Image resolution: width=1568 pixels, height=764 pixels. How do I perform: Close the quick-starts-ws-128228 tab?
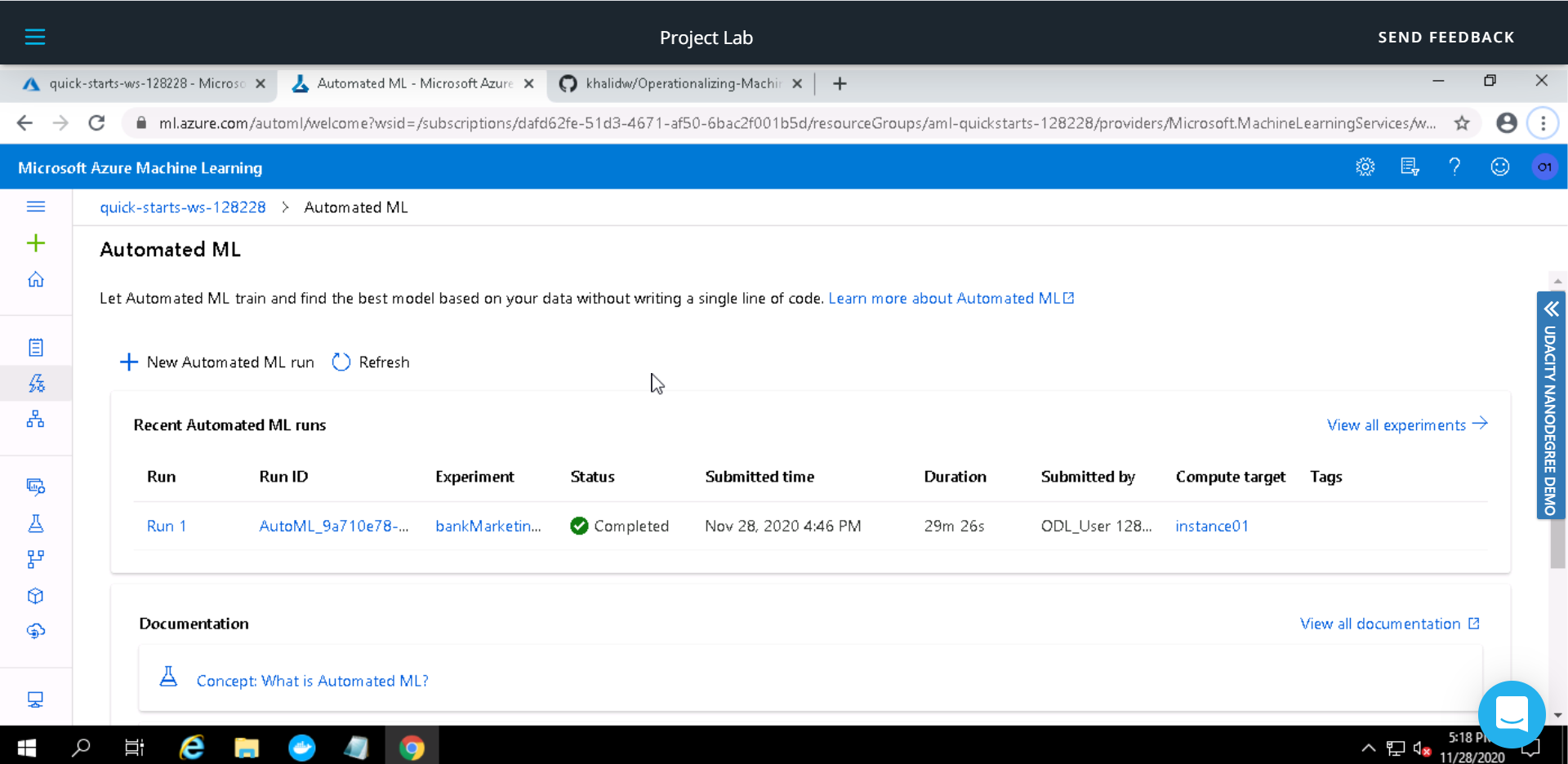[x=261, y=83]
